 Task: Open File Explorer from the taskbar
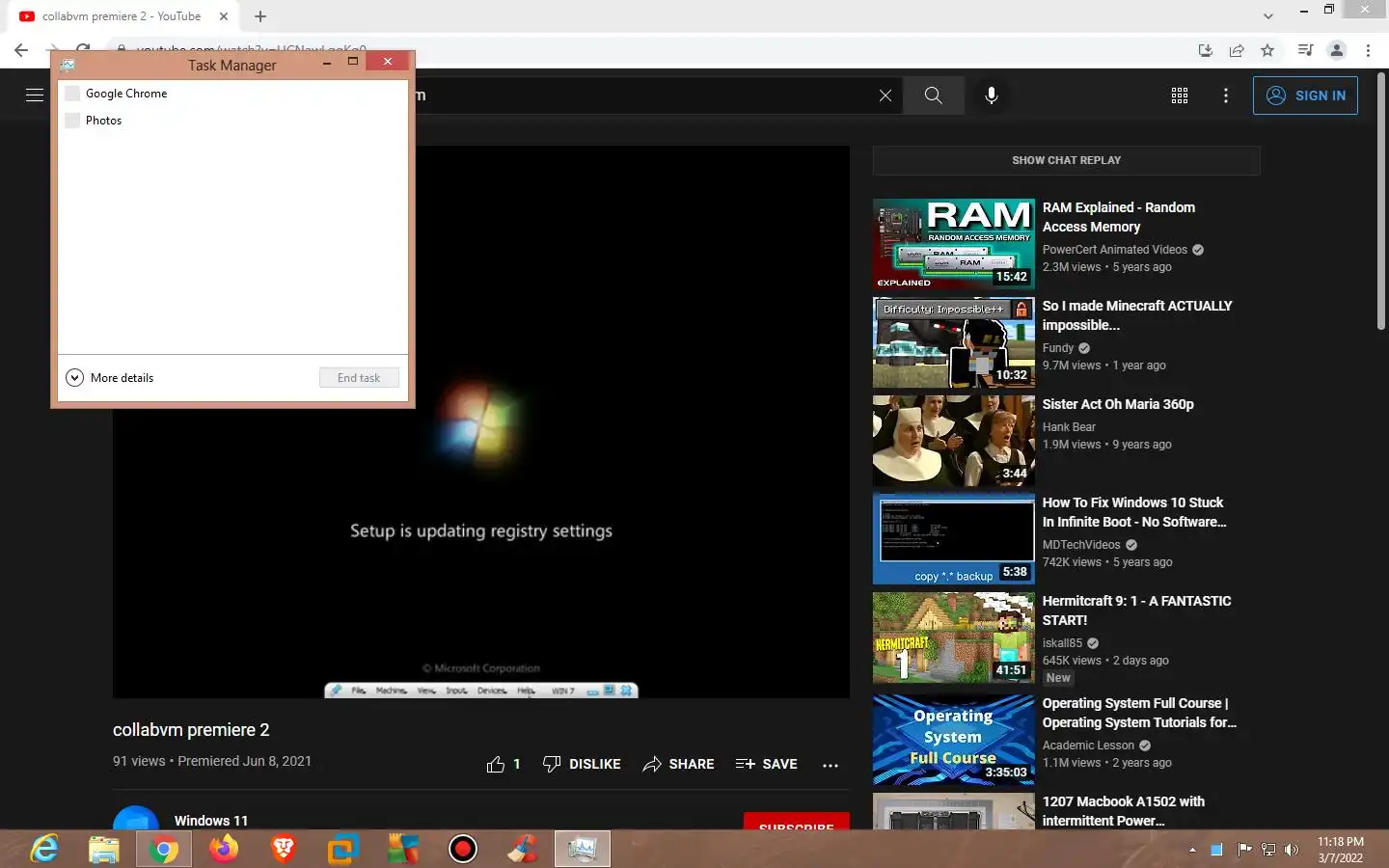(104, 849)
